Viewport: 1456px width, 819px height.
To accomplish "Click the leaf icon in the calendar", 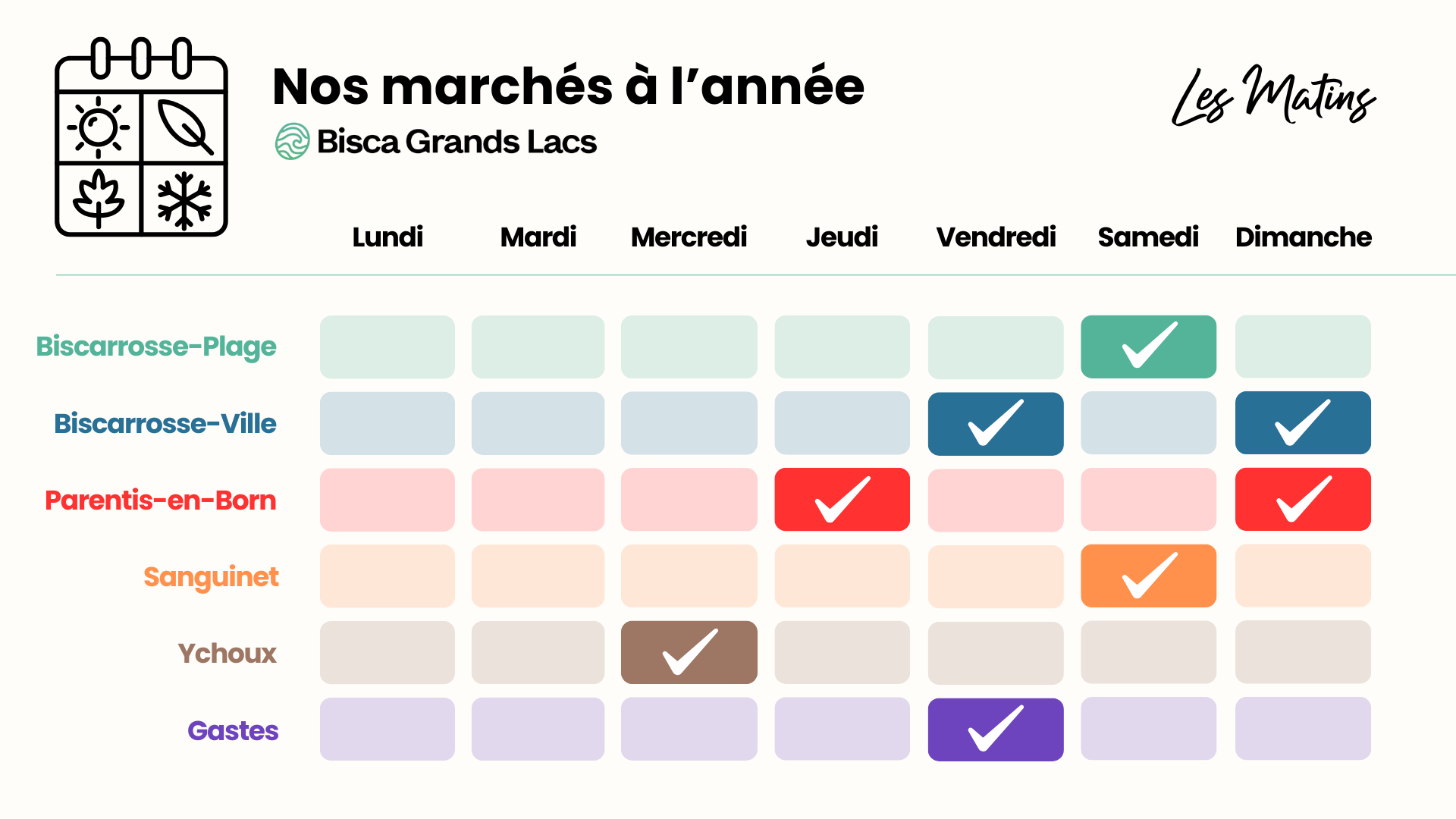I will [185, 127].
